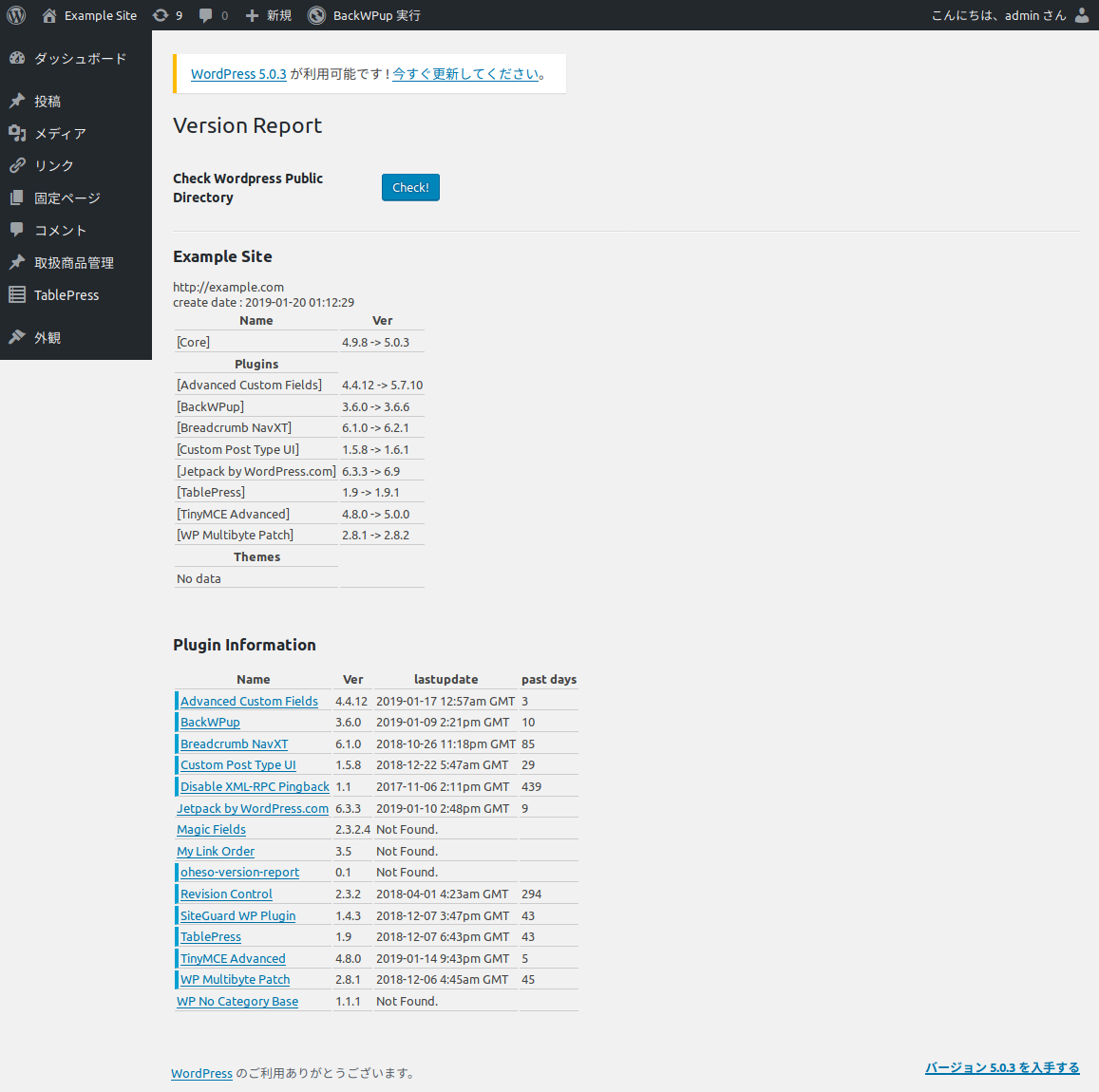Image resolution: width=1099 pixels, height=1092 pixels.
Task: Open the WordPress 5.0.3 notice link
Action: pos(238,73)
